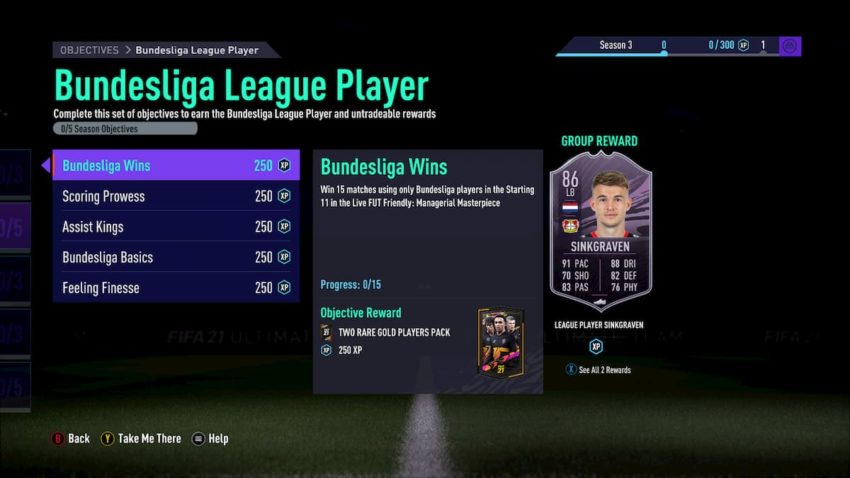
Task: Click the 0/5 Season Objectives progress bar
Action: click(125, 128)
